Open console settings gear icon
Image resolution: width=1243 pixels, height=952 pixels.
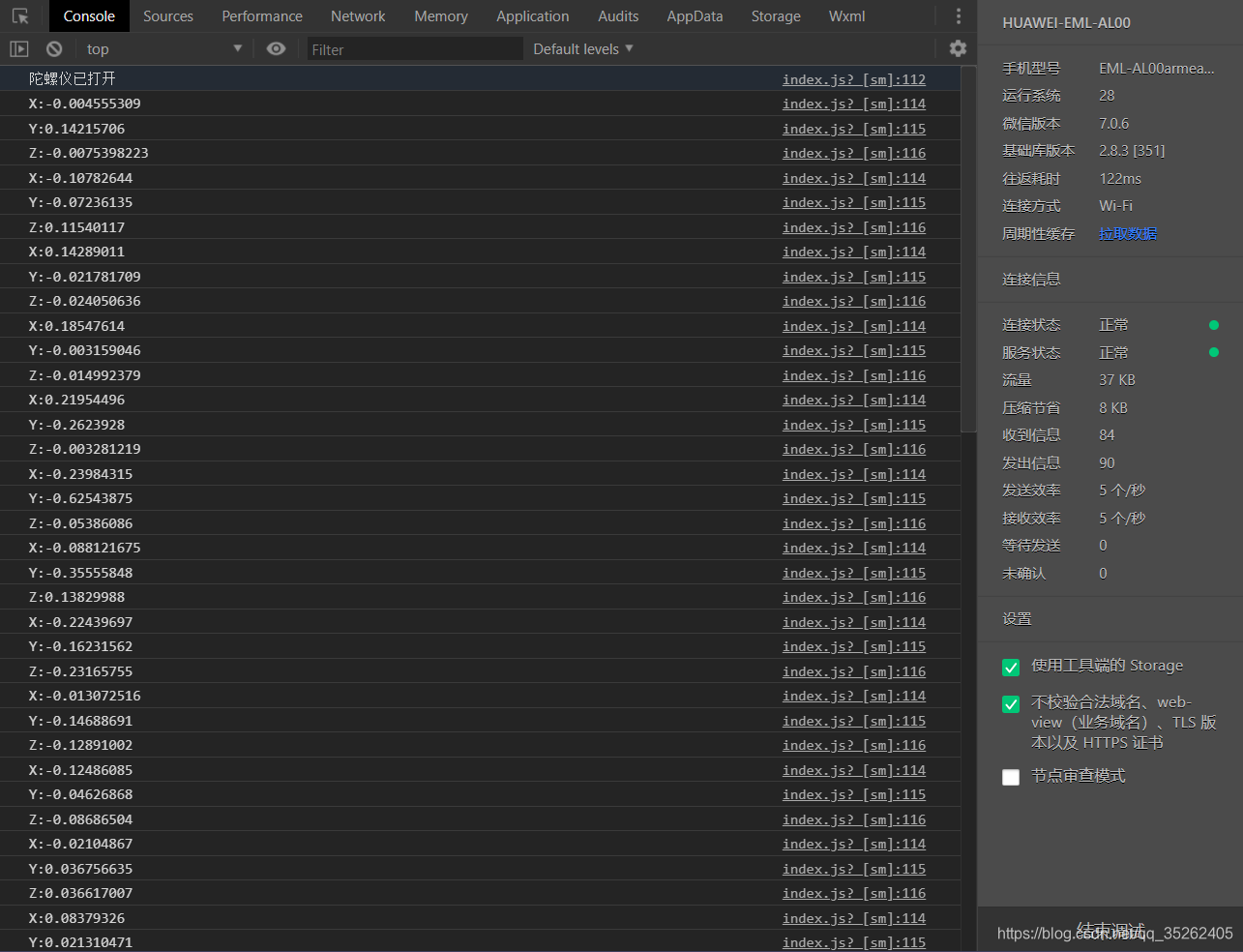(958, 48)
